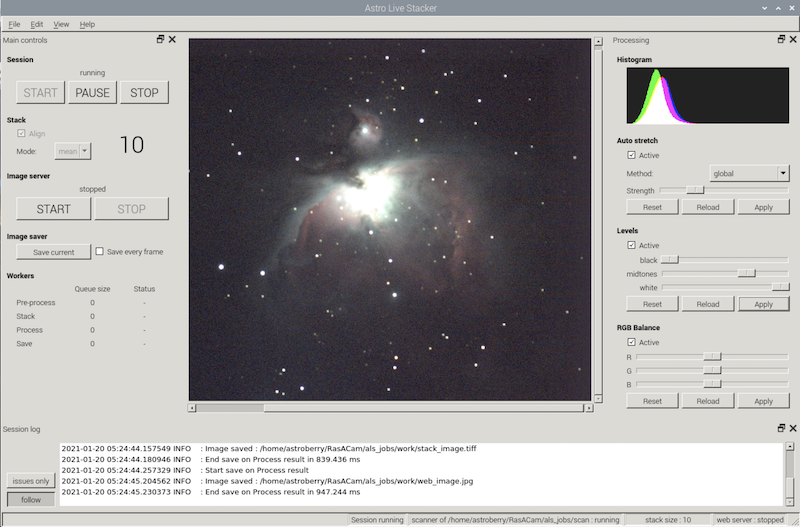Disable the Levels Active checkbox
Screen dimensions: 800x527
pos(631,245)
